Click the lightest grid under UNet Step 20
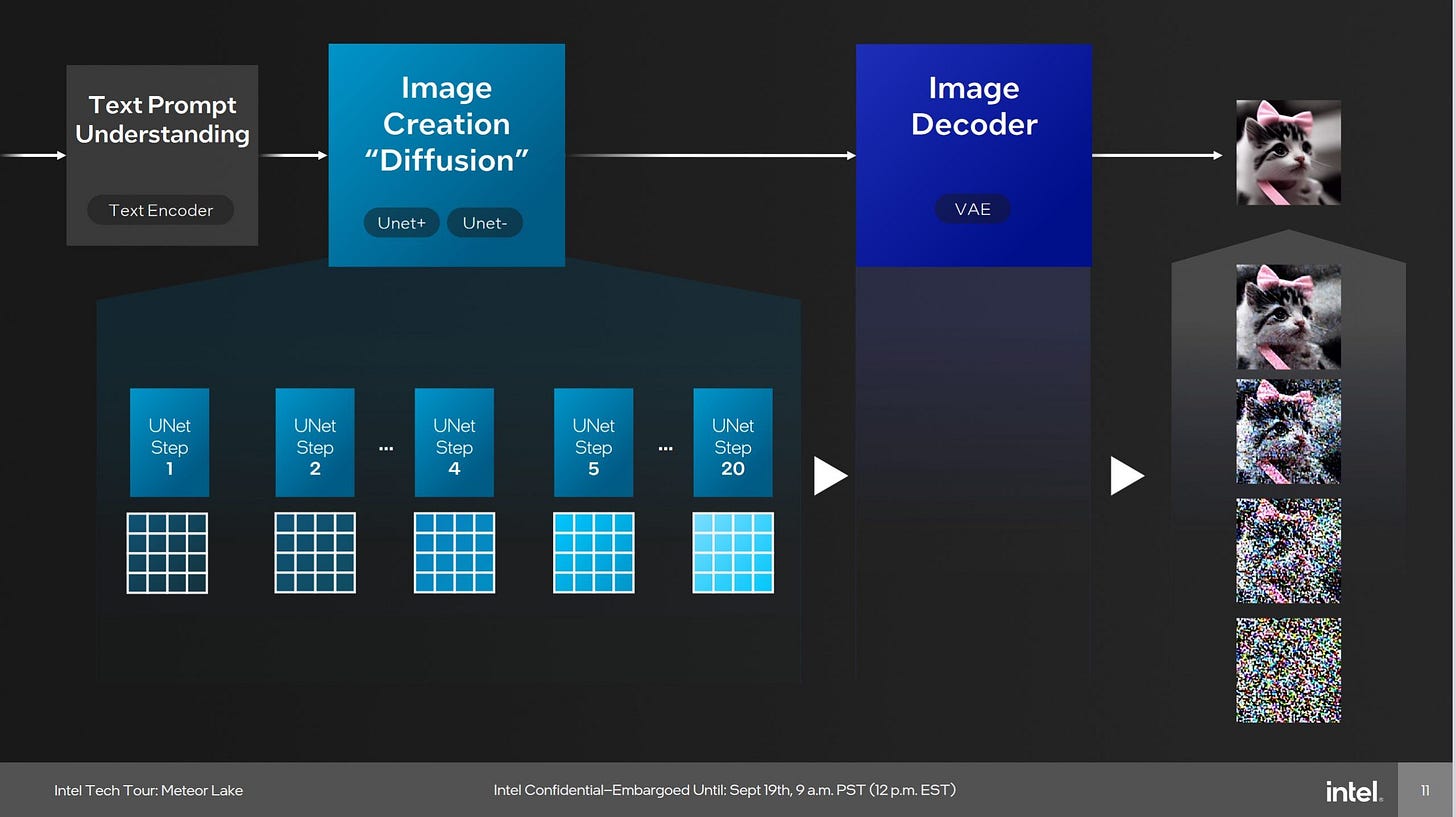Image resolution: width=1456 pixels, height=817 pixels. click(733, 553)
